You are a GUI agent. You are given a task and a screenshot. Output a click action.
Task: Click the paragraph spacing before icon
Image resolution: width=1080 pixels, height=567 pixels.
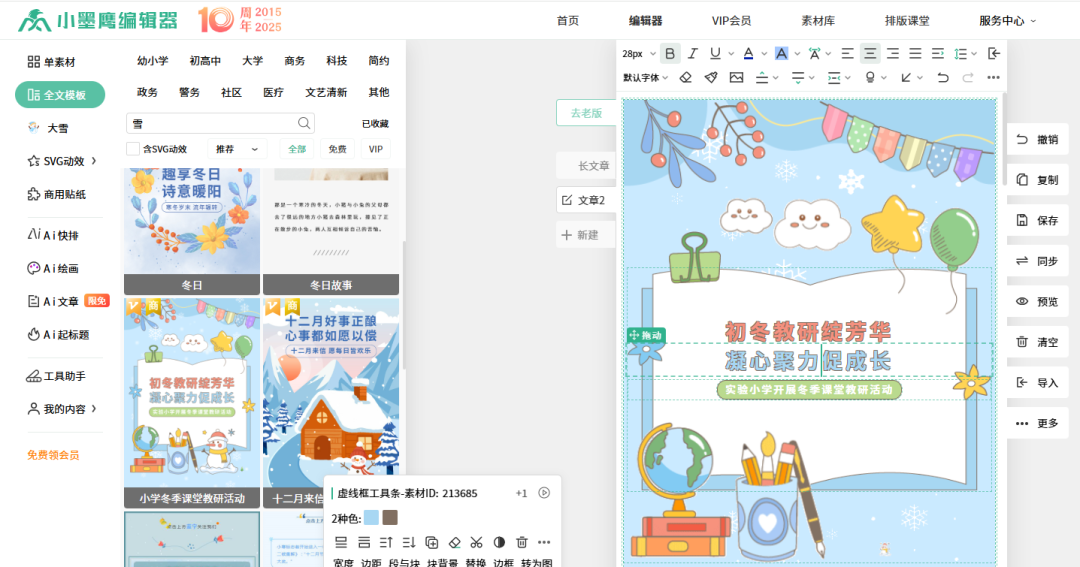(761, 77)
